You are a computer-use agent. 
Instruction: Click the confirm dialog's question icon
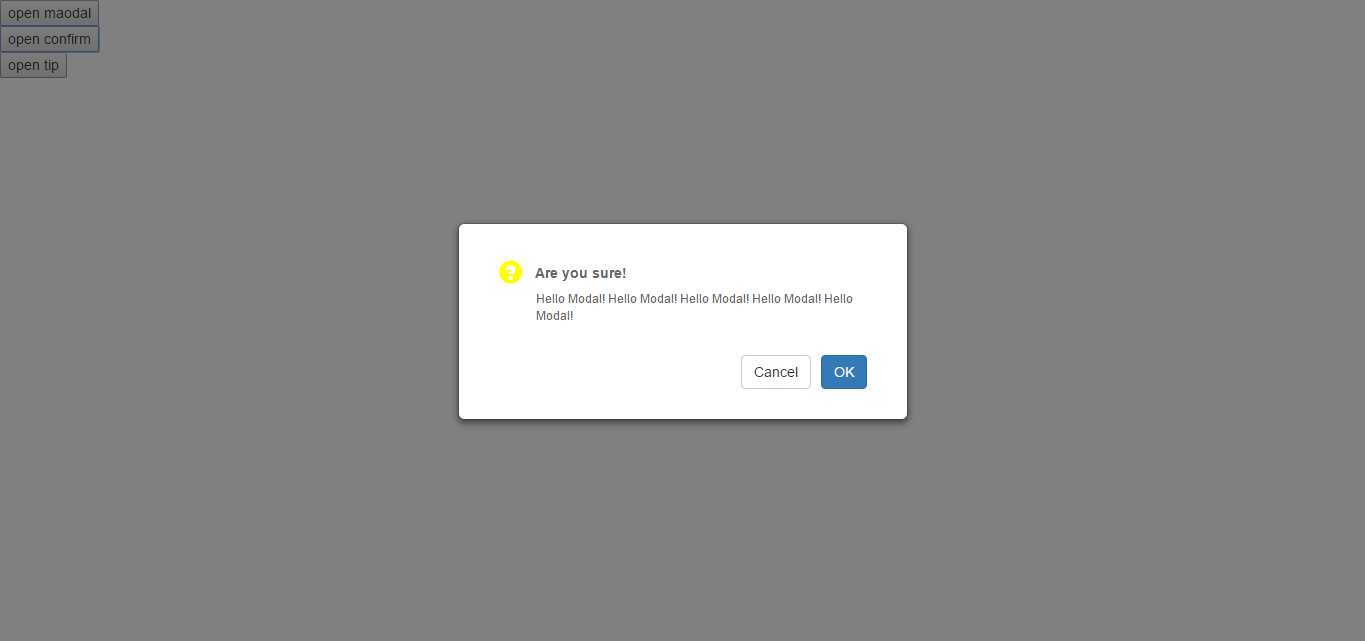point(510,272)
